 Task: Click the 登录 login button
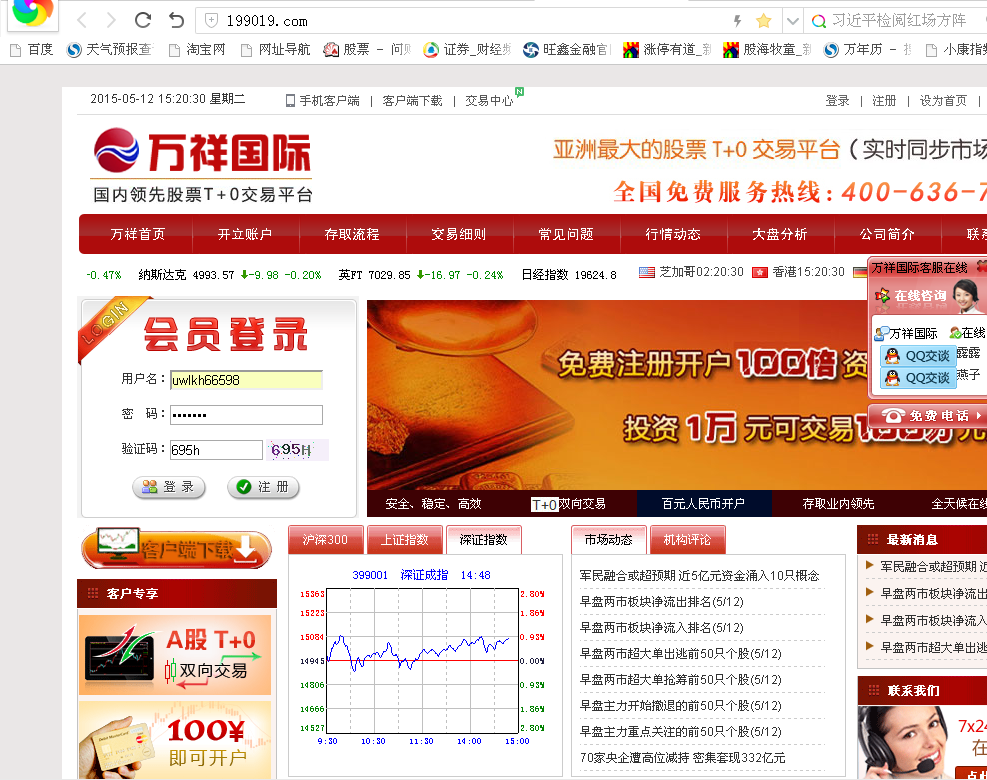(169, 487)
